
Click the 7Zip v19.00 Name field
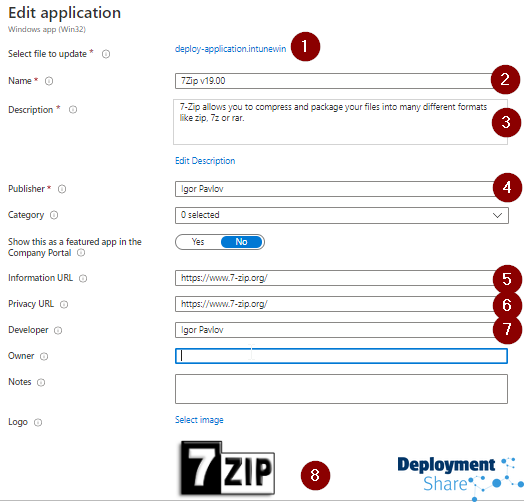pyautogui.click(x=334, y=81)
